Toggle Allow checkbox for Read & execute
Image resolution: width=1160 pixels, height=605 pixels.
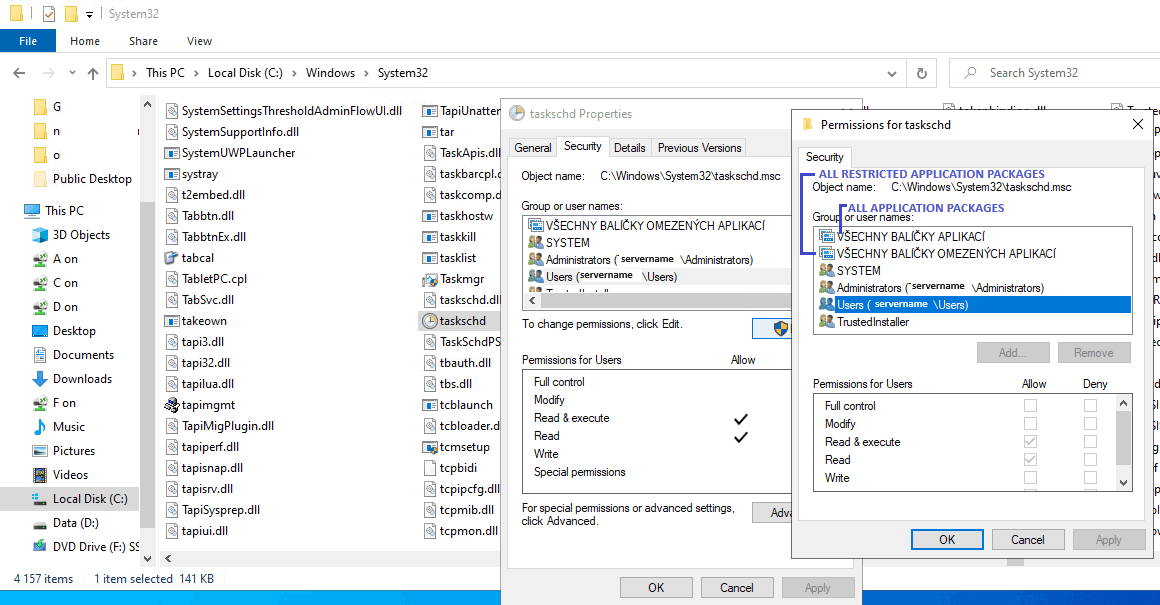1030,442
